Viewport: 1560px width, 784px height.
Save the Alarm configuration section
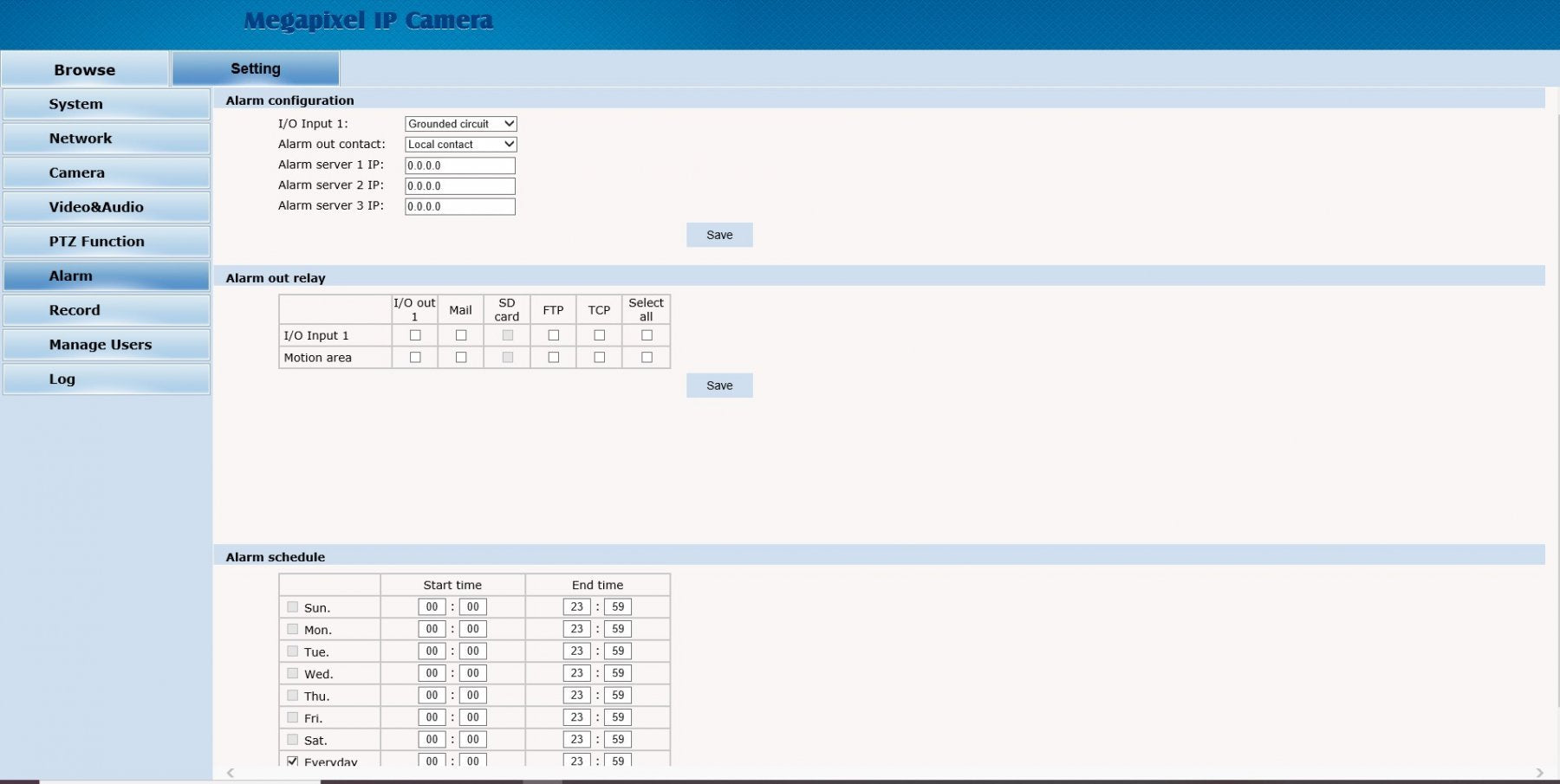719,235
